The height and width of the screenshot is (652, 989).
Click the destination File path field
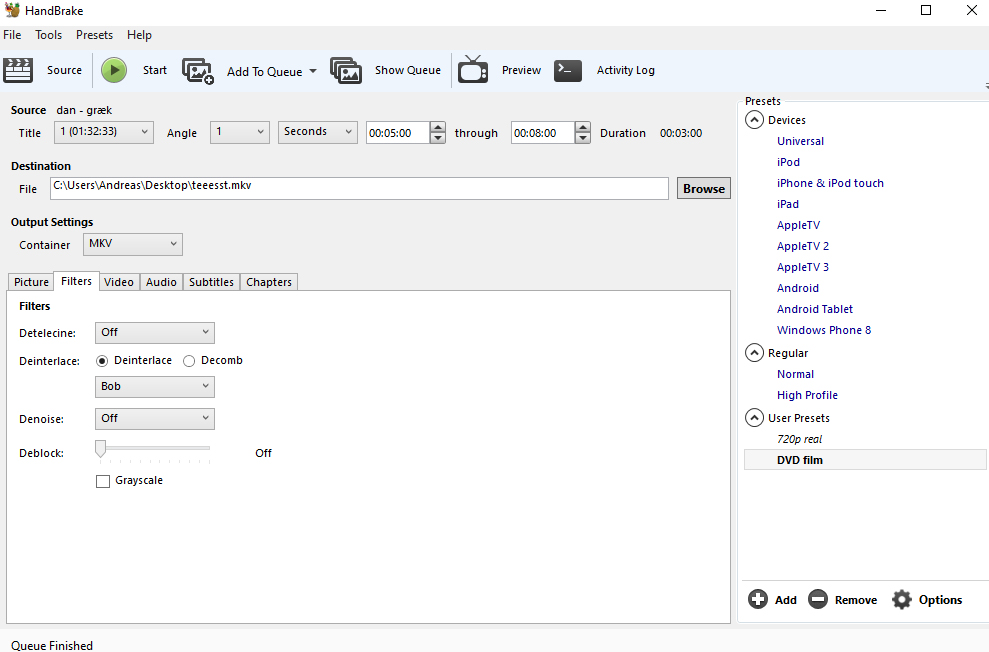coord(359,189)
